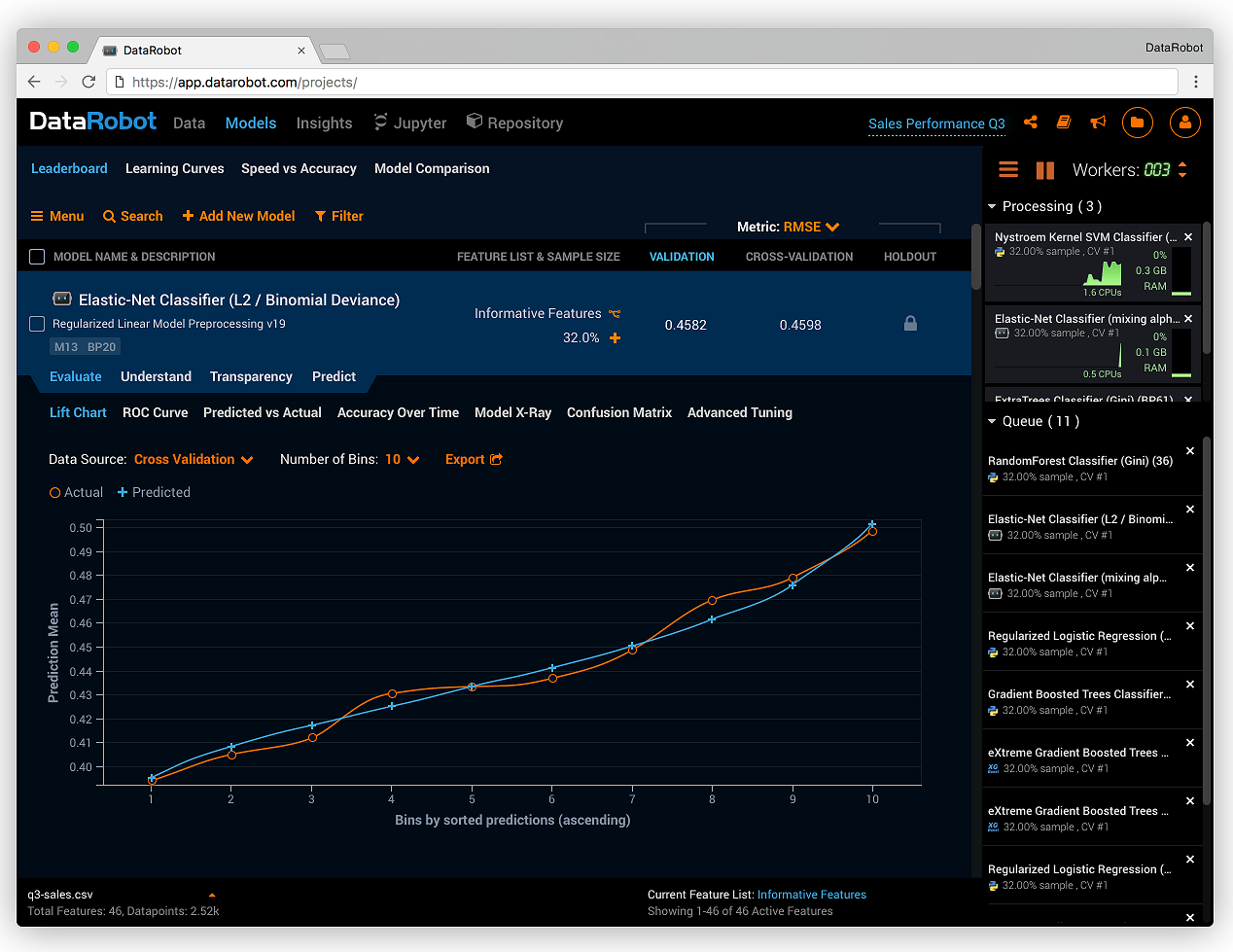
Task: Open the Number of Bins dropdown
Action: [403, 459]
